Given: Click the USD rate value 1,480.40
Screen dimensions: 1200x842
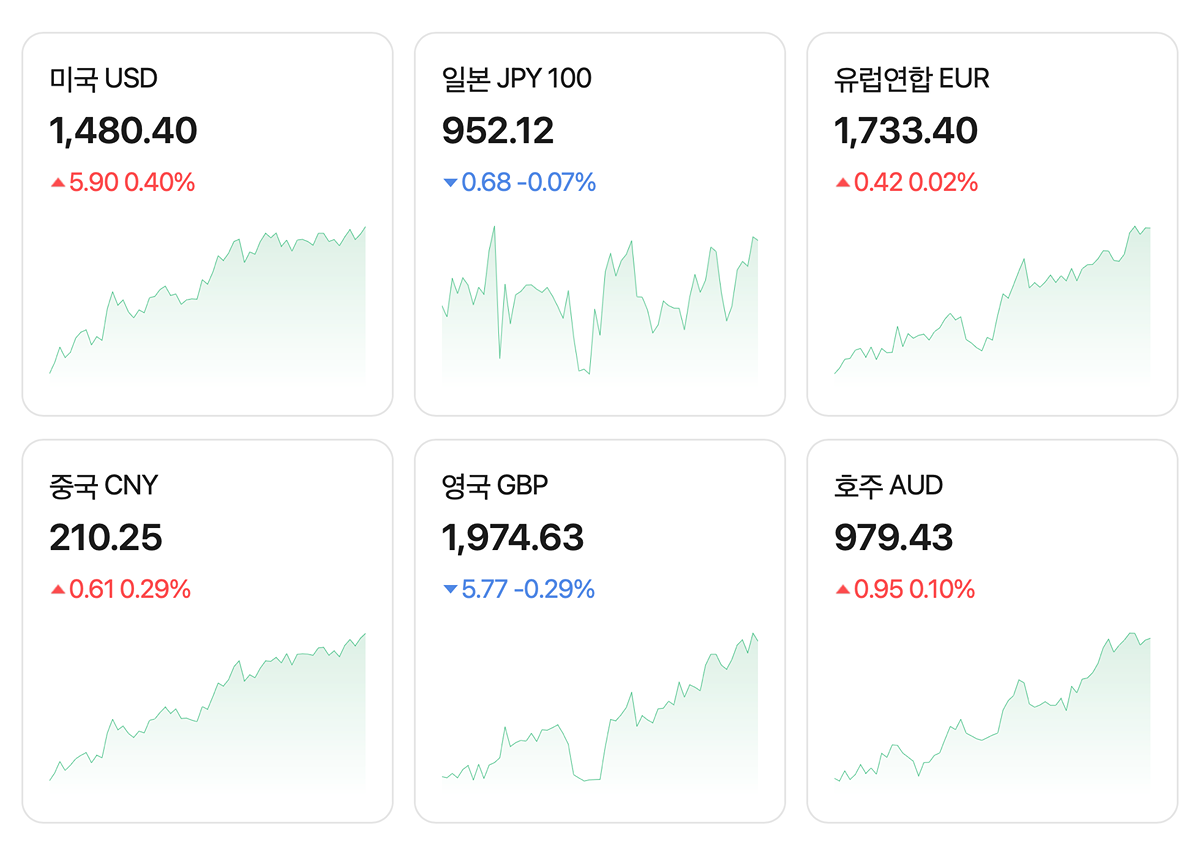Looking at the screenshot, I should point(124,131).
